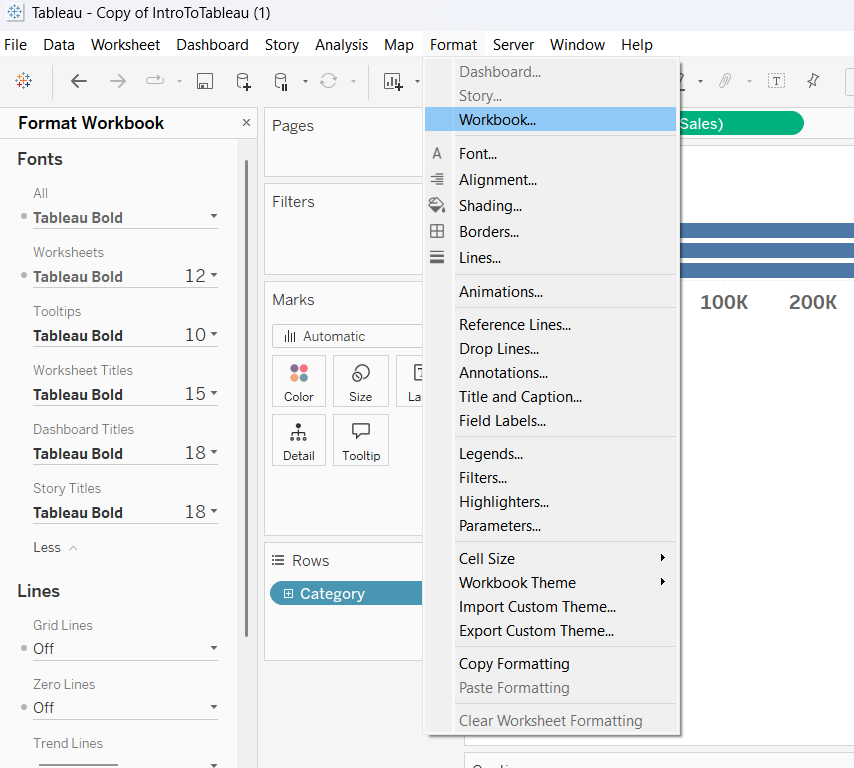Open the Automatic mark type dropdown
854x768 pixels.
coord(347,336)
